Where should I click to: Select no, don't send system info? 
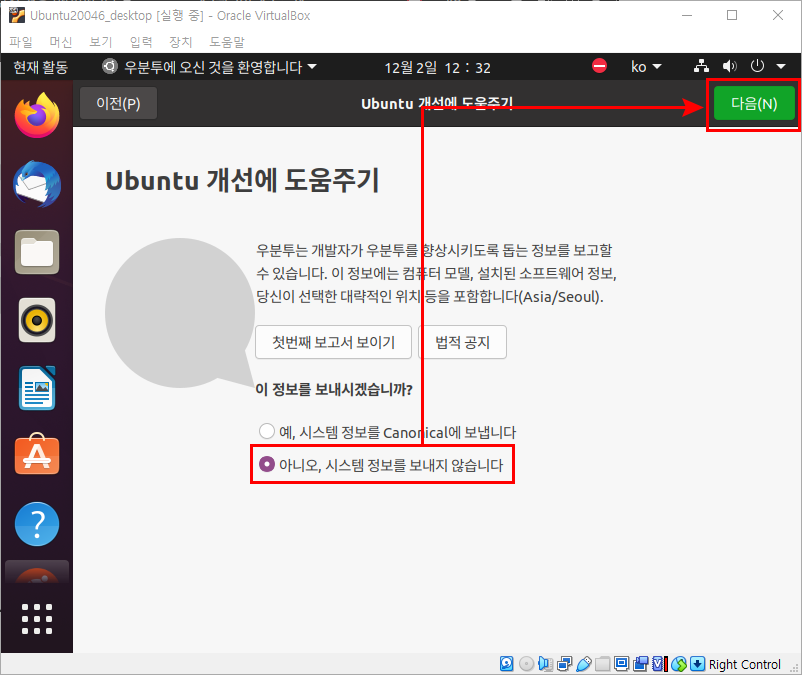[x=381, y=465]
